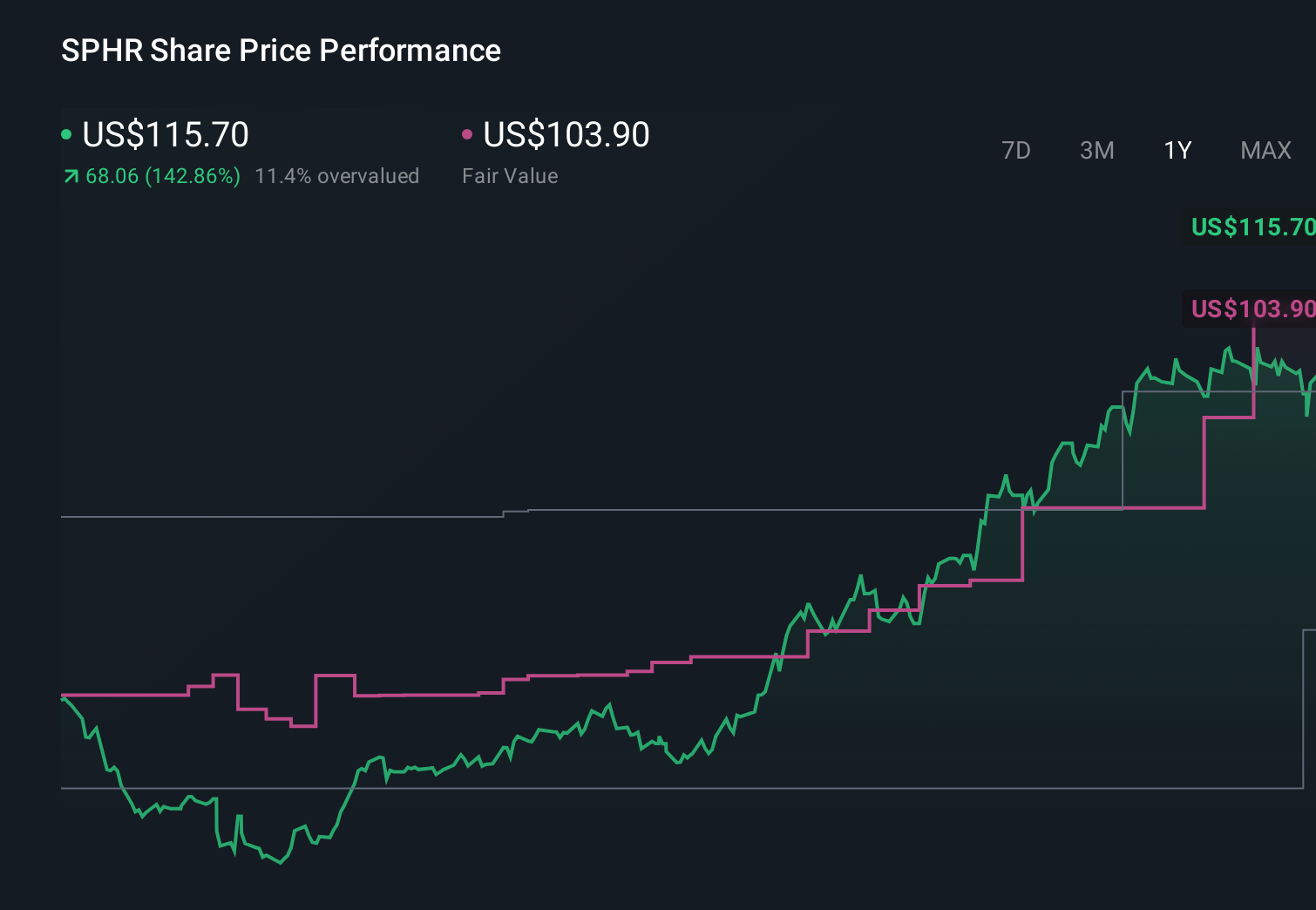Switch to the 3M time range

coord(1096,150)
